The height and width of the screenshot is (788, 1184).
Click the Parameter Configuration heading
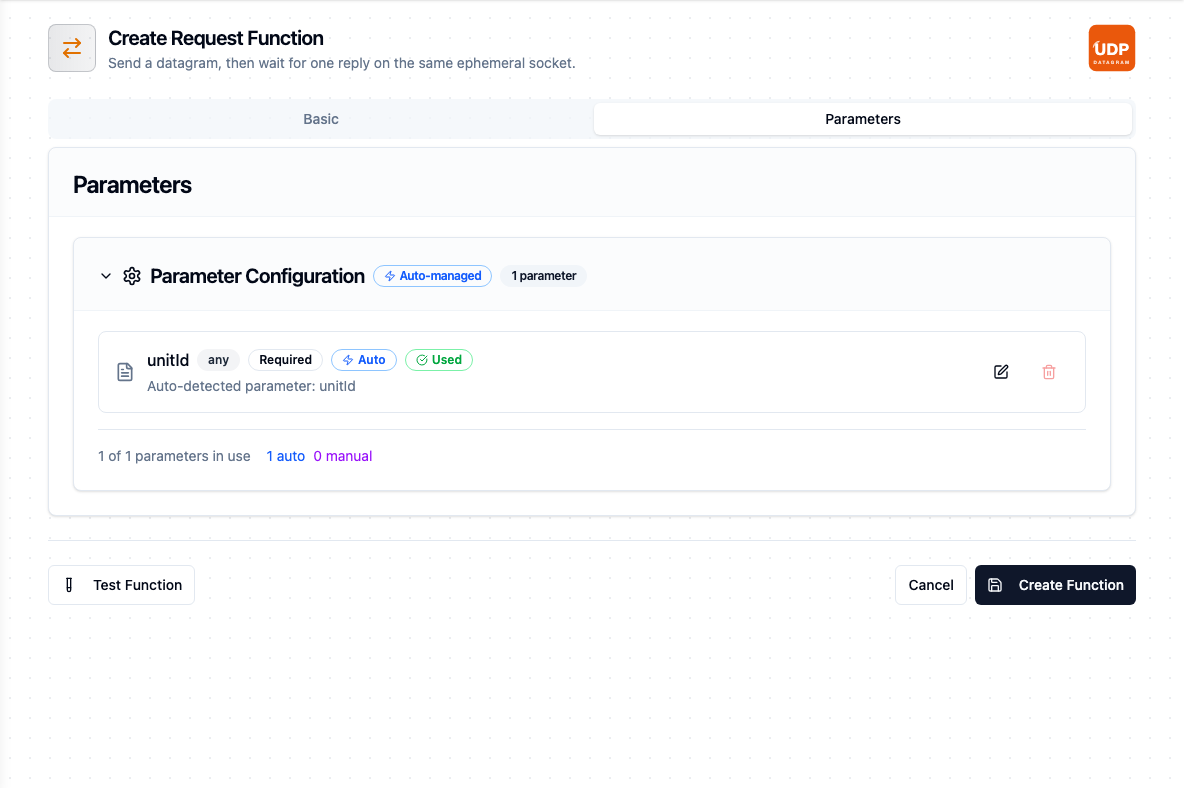[257, 276]
